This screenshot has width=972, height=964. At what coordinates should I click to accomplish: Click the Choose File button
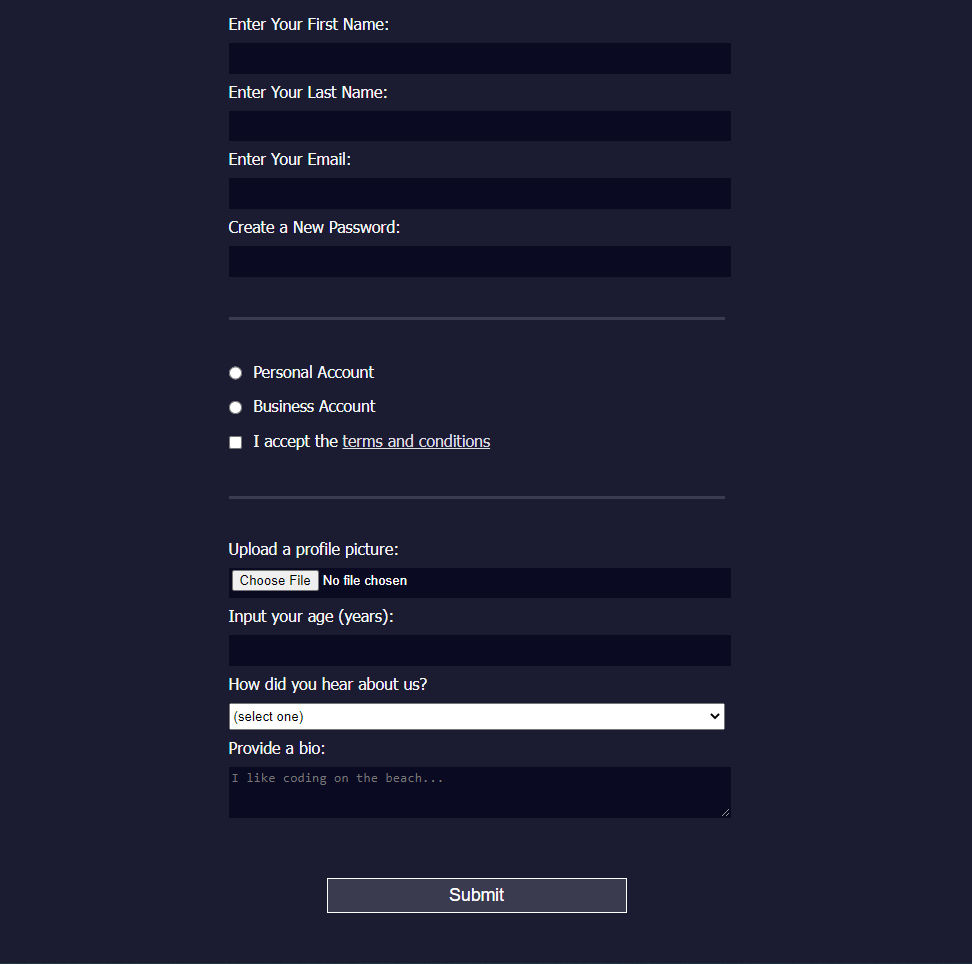pyautogui.click(x=274, y=580)
